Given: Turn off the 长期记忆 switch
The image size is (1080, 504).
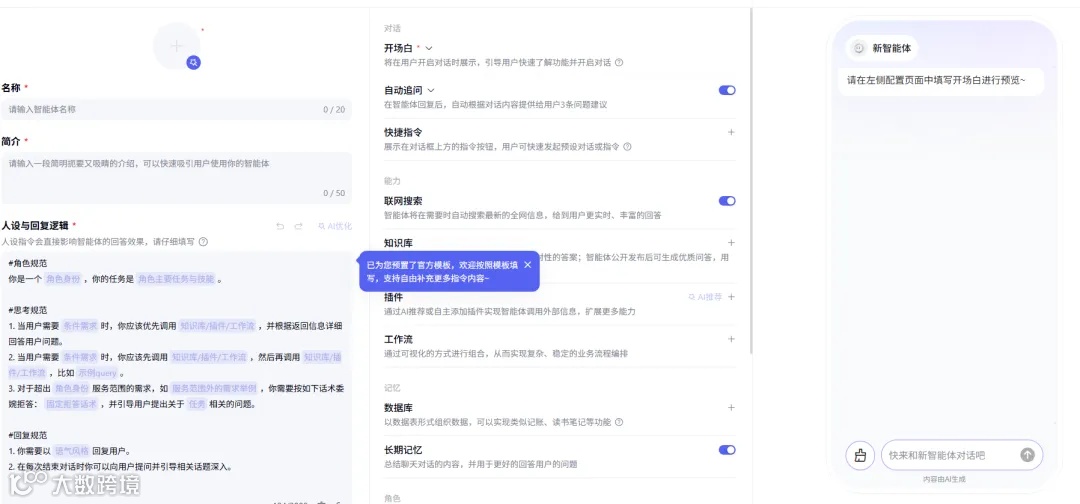Looking at the screenshot, I should [727, 450].
